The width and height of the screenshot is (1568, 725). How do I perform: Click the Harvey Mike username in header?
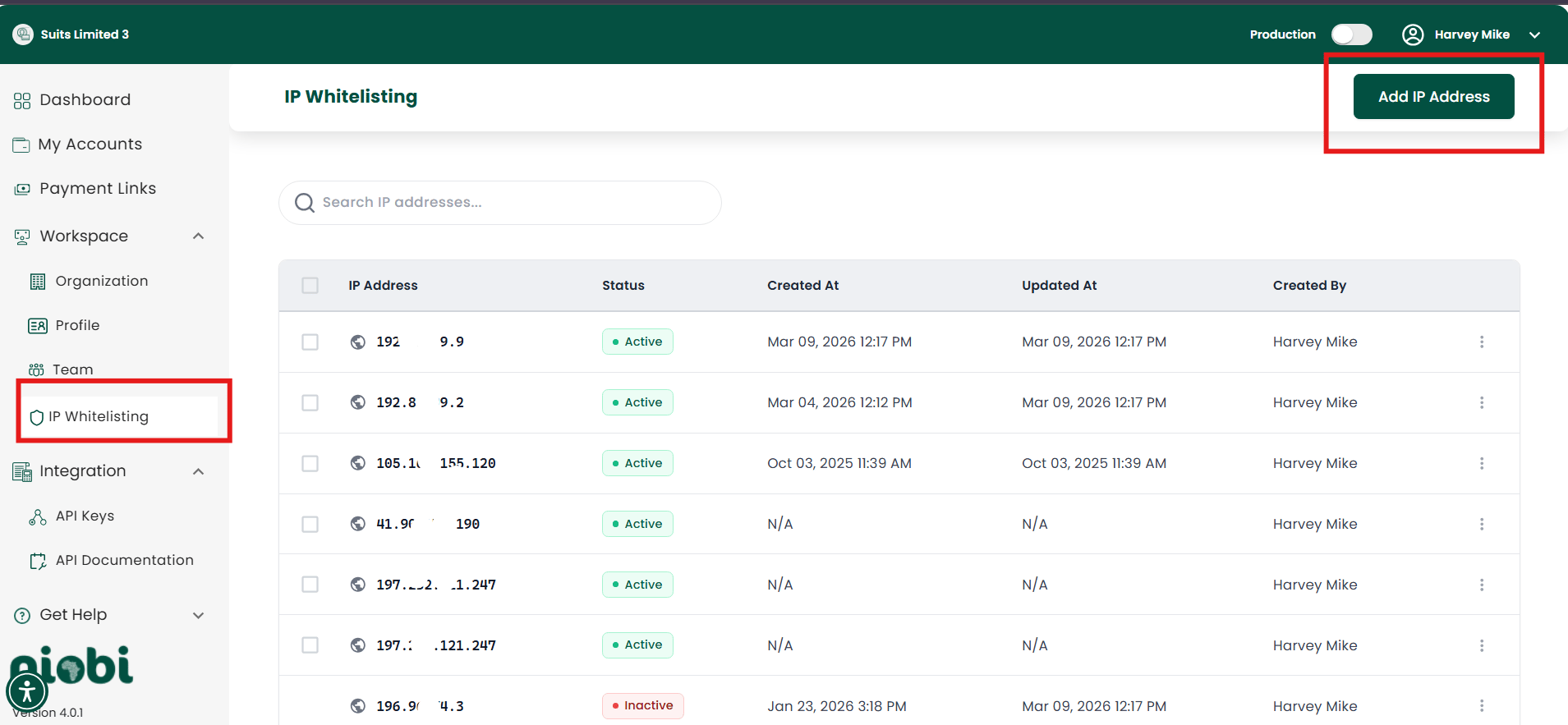tap(1472, 34)
